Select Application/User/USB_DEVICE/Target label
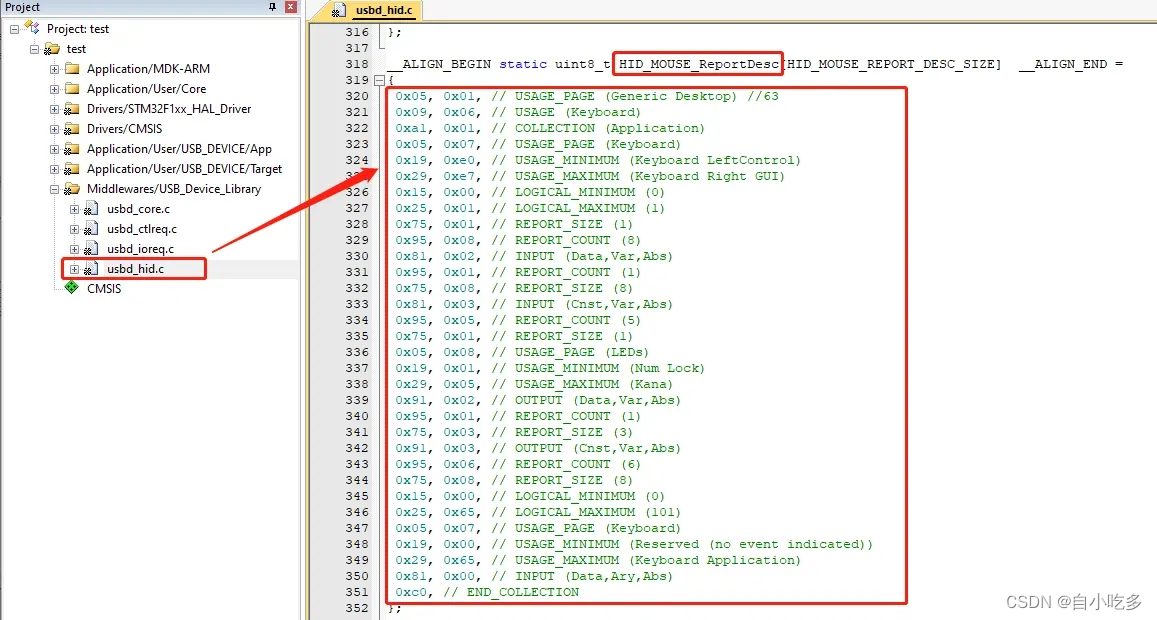This screenshot has width=1157, height=620. pos(184,168)
